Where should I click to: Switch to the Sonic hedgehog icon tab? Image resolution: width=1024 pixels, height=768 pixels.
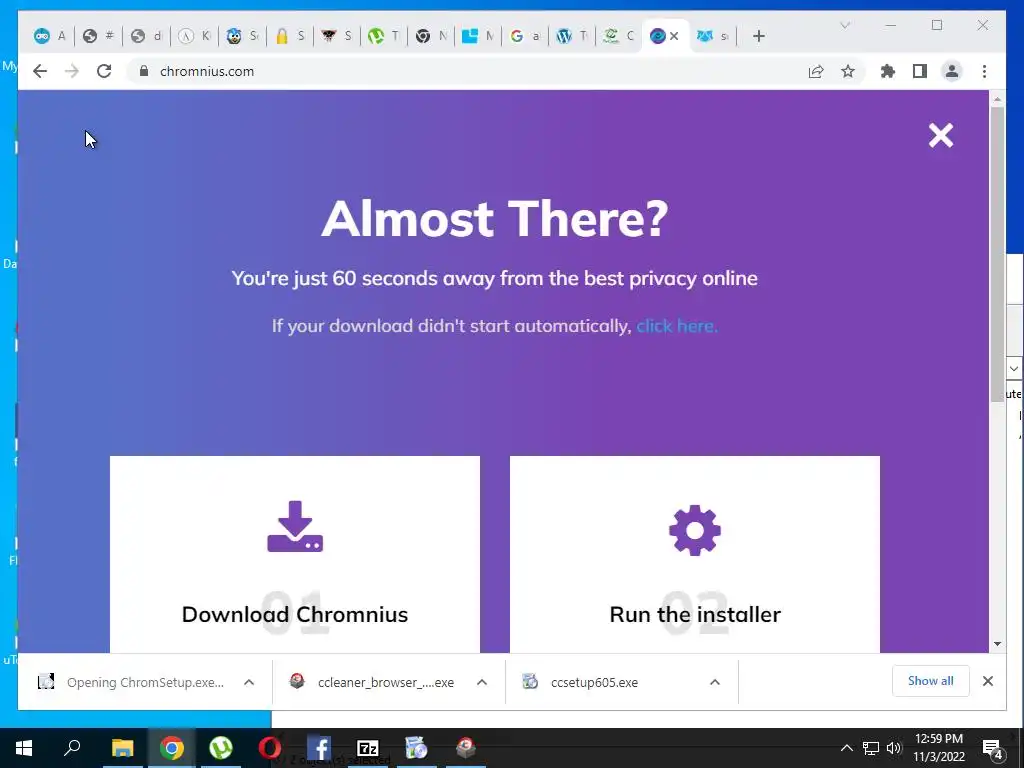tap(242, 37)
